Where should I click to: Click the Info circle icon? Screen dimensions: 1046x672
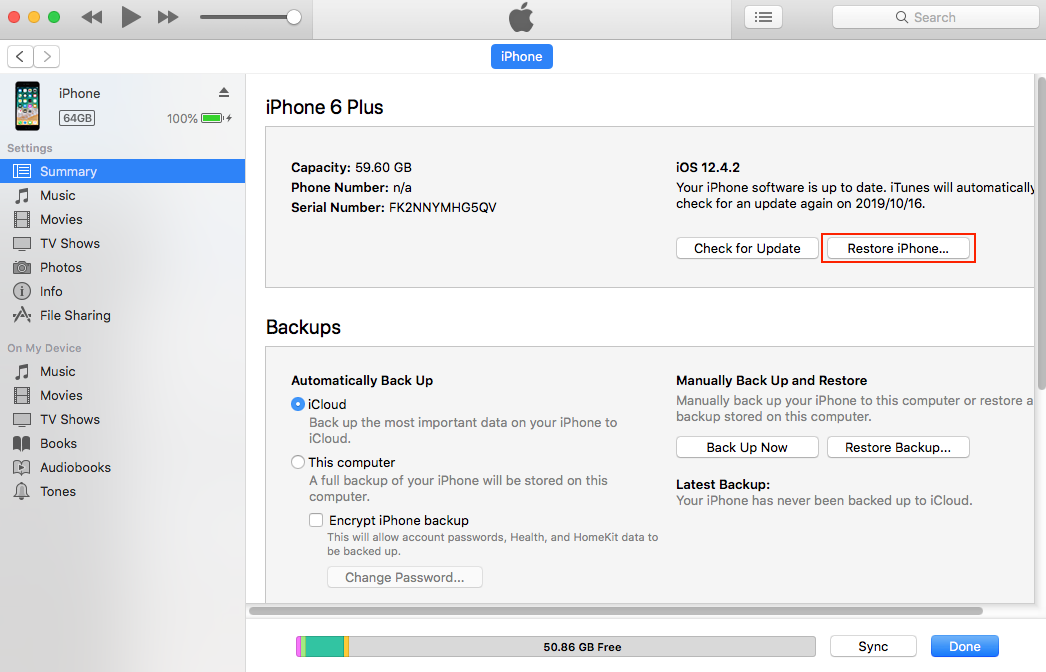[22, 292]
